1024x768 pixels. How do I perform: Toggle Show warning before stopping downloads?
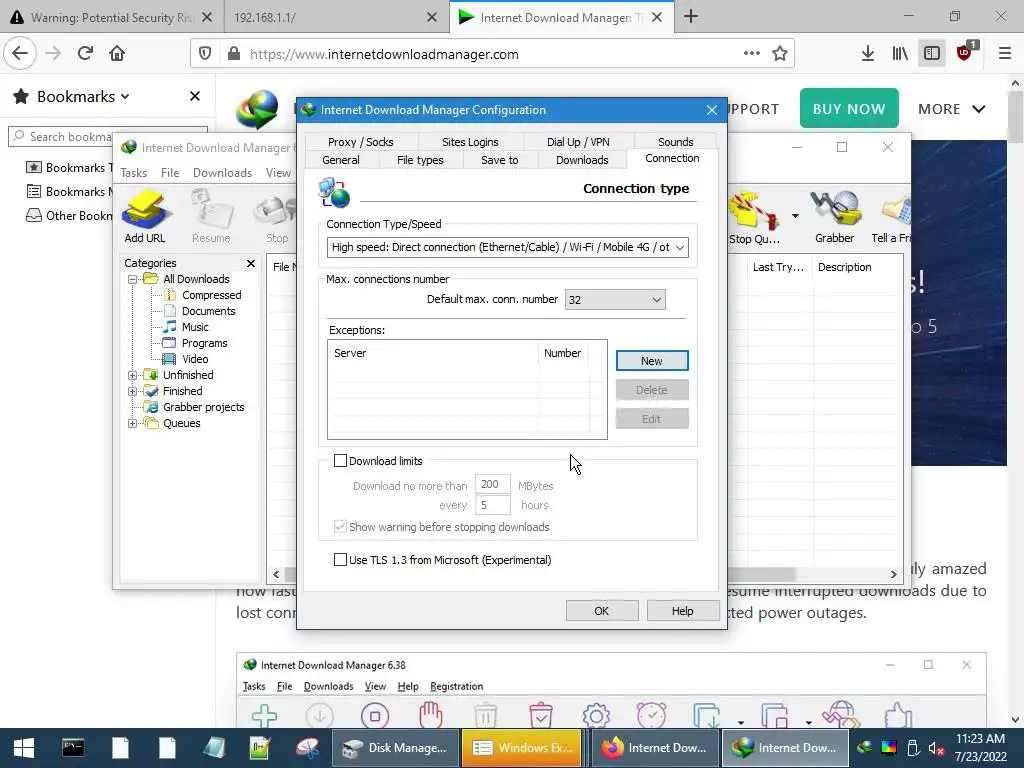click(340, 526)
